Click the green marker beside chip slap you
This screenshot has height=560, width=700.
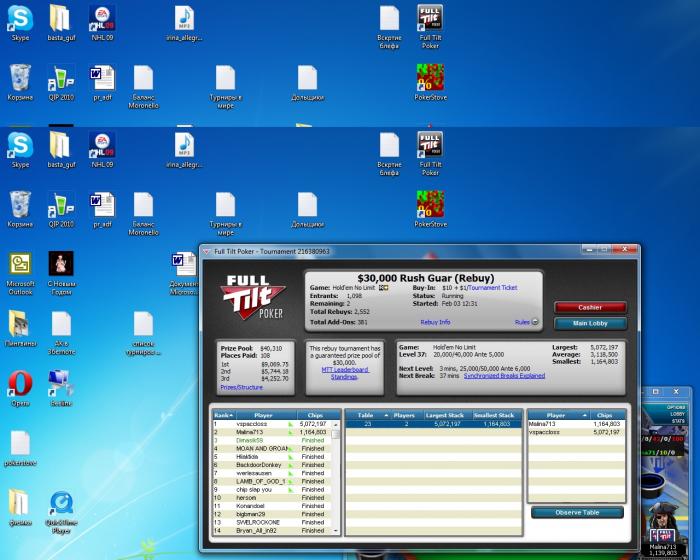click(x=291, y=490)
